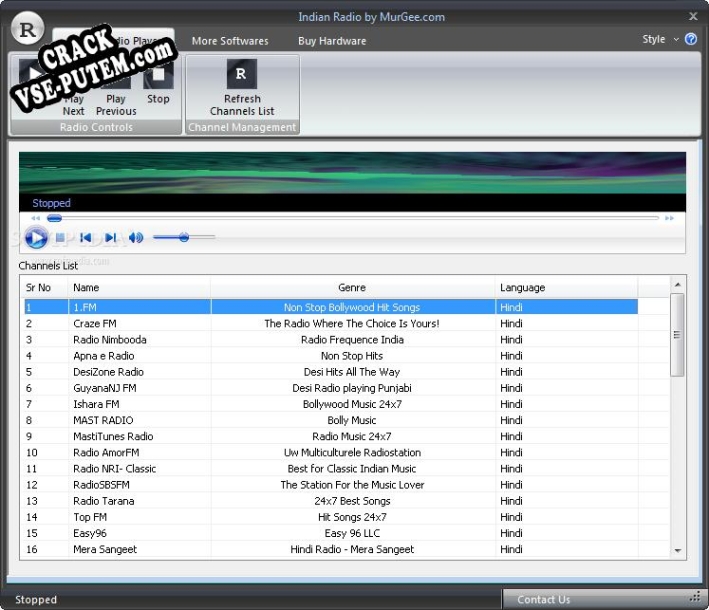Switch to the Buy Hardware tab
This screenshot has width=709, height=610.
[x=332, y=41]
